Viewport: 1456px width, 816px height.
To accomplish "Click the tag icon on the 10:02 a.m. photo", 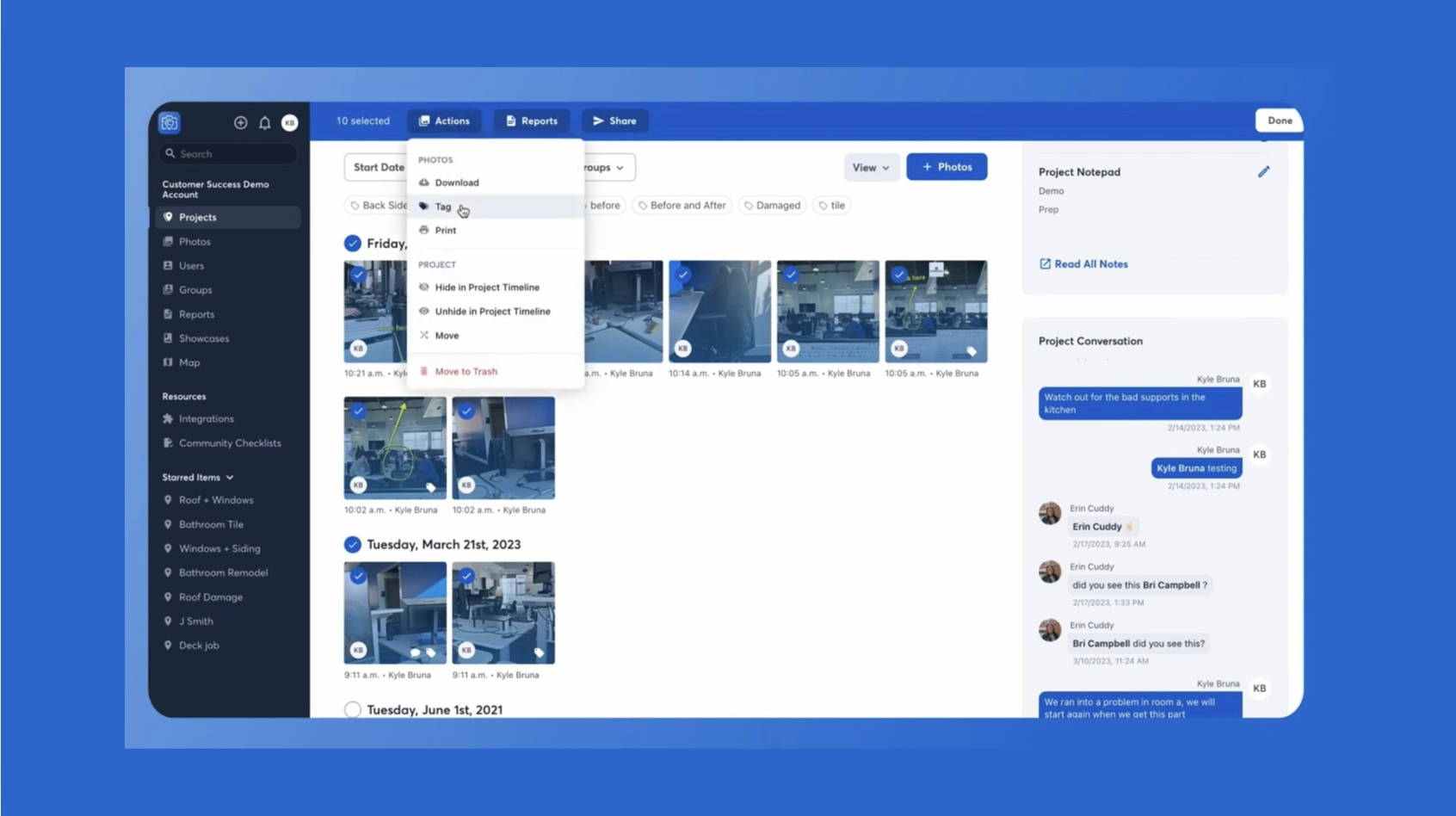I will [x=430, y=487].
